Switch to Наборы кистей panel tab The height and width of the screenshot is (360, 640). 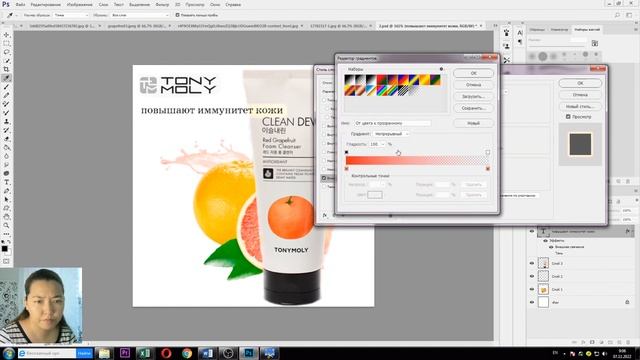587,29
